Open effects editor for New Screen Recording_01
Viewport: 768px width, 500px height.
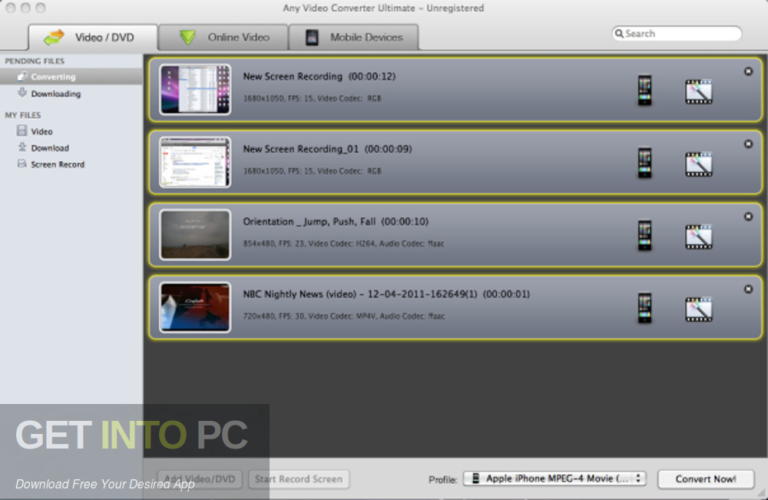698,164
